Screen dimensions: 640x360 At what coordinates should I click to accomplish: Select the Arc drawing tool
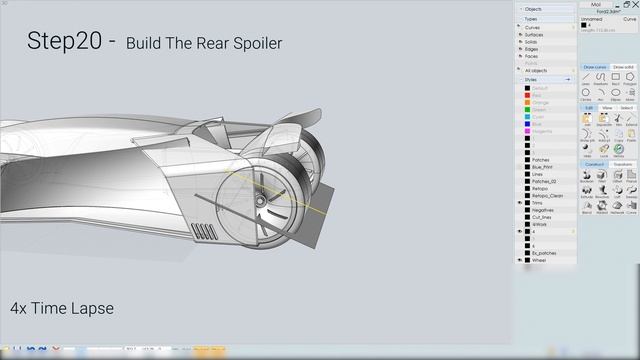coord(600,94)
